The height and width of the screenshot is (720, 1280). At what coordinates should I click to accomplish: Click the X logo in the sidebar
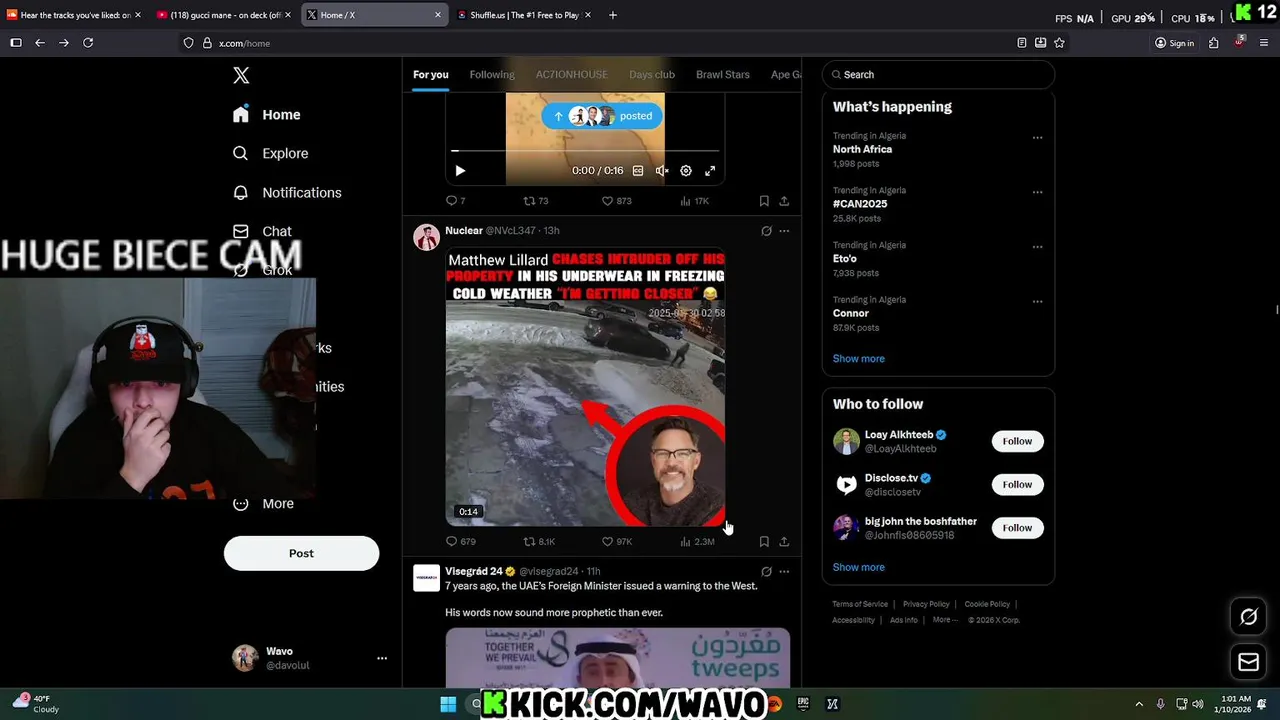pos(241,75)
